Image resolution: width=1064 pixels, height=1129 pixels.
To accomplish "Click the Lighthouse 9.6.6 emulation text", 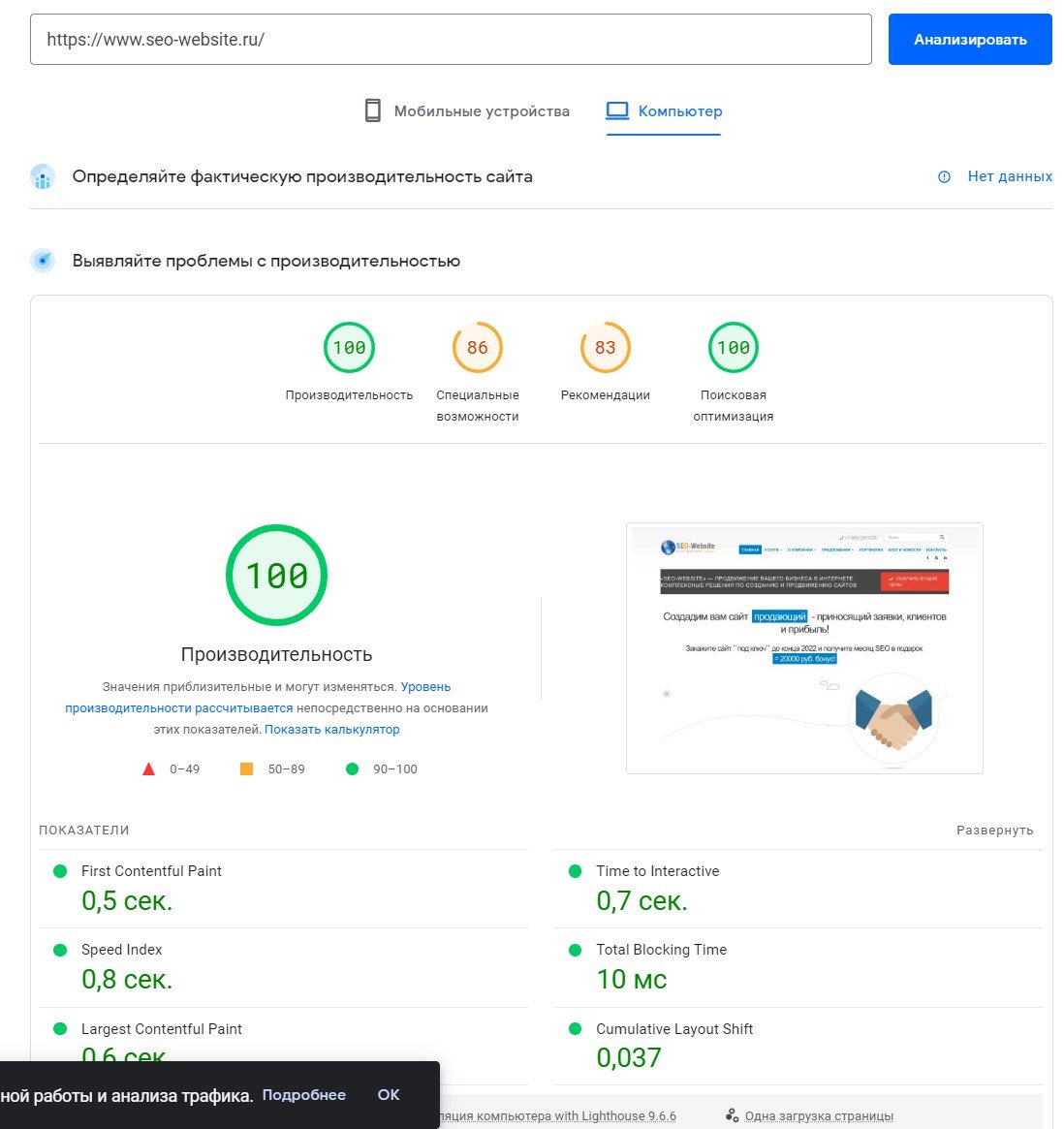I will tap(558, 1116).
